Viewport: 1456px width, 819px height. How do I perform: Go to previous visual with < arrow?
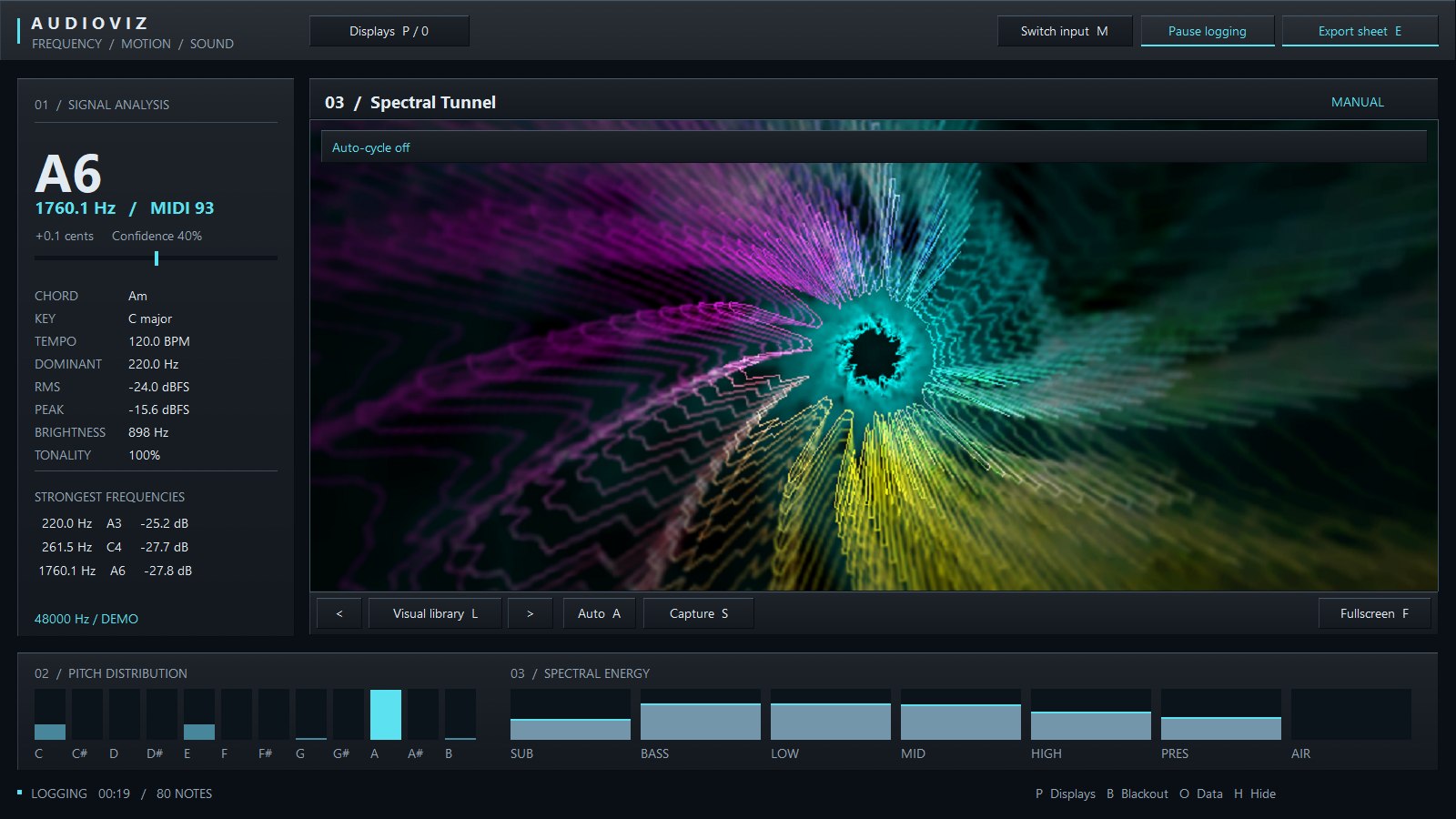[x=339, y=613]
